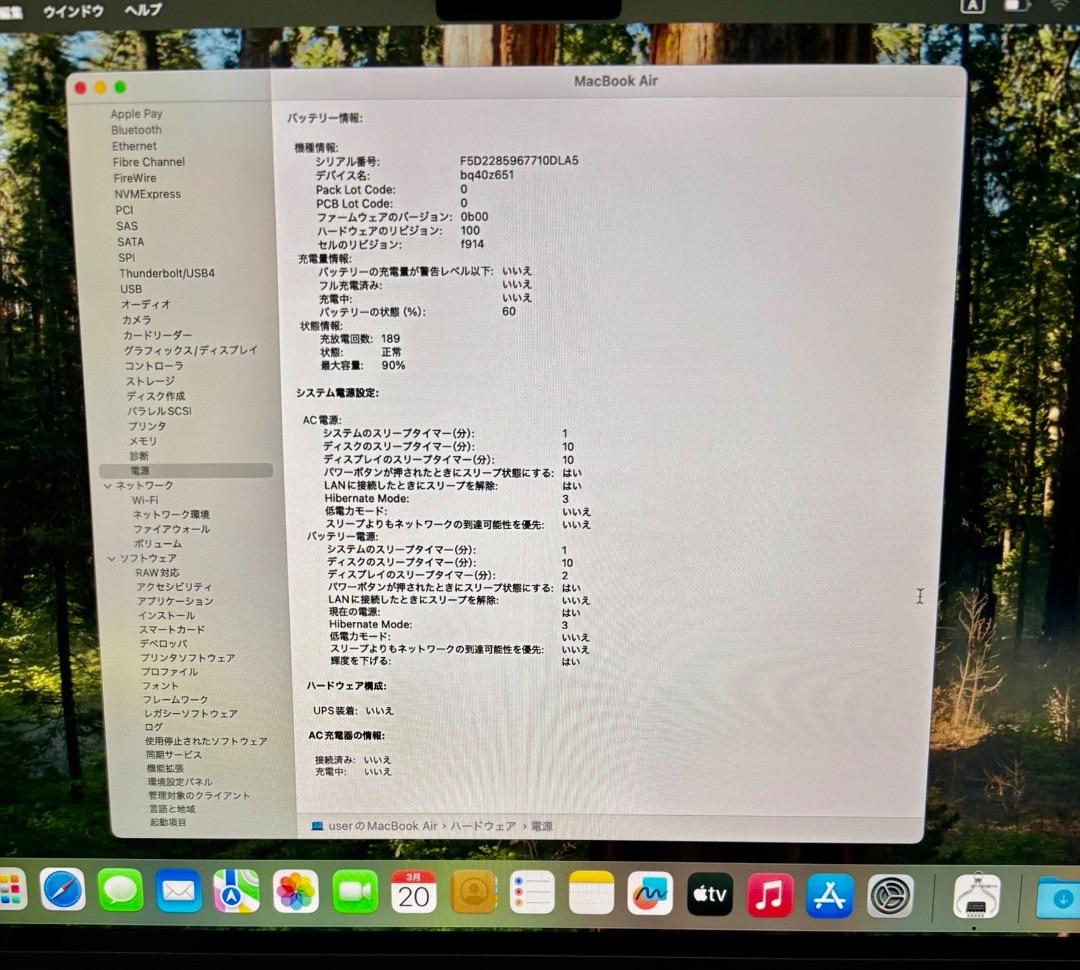Launch Maps from the Dock
Screen dimensions: 1080x970
pos(237,890)
